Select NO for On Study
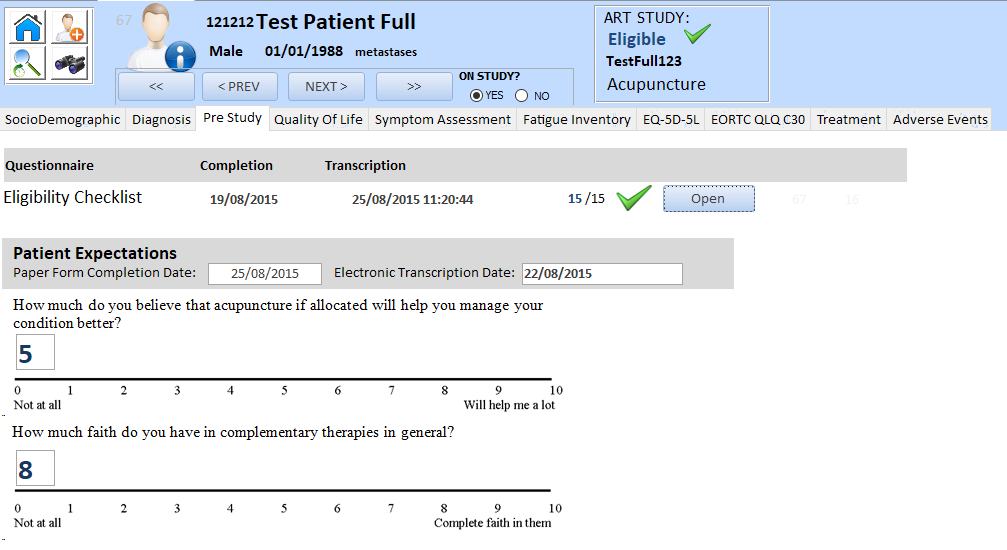Screen dimensions: 1007x550 (521, 96)
